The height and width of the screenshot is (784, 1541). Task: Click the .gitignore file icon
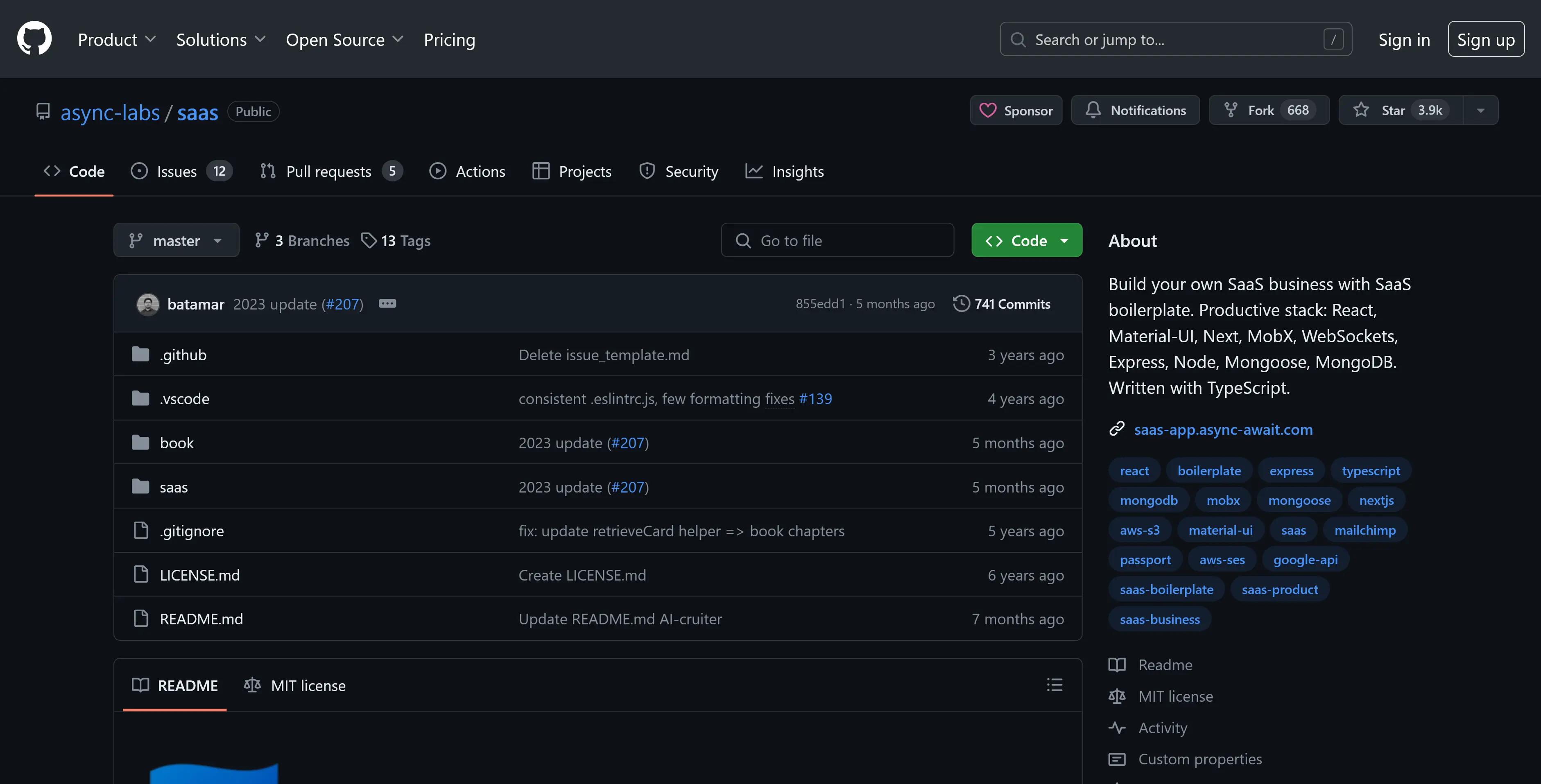(x=140, y=531)
